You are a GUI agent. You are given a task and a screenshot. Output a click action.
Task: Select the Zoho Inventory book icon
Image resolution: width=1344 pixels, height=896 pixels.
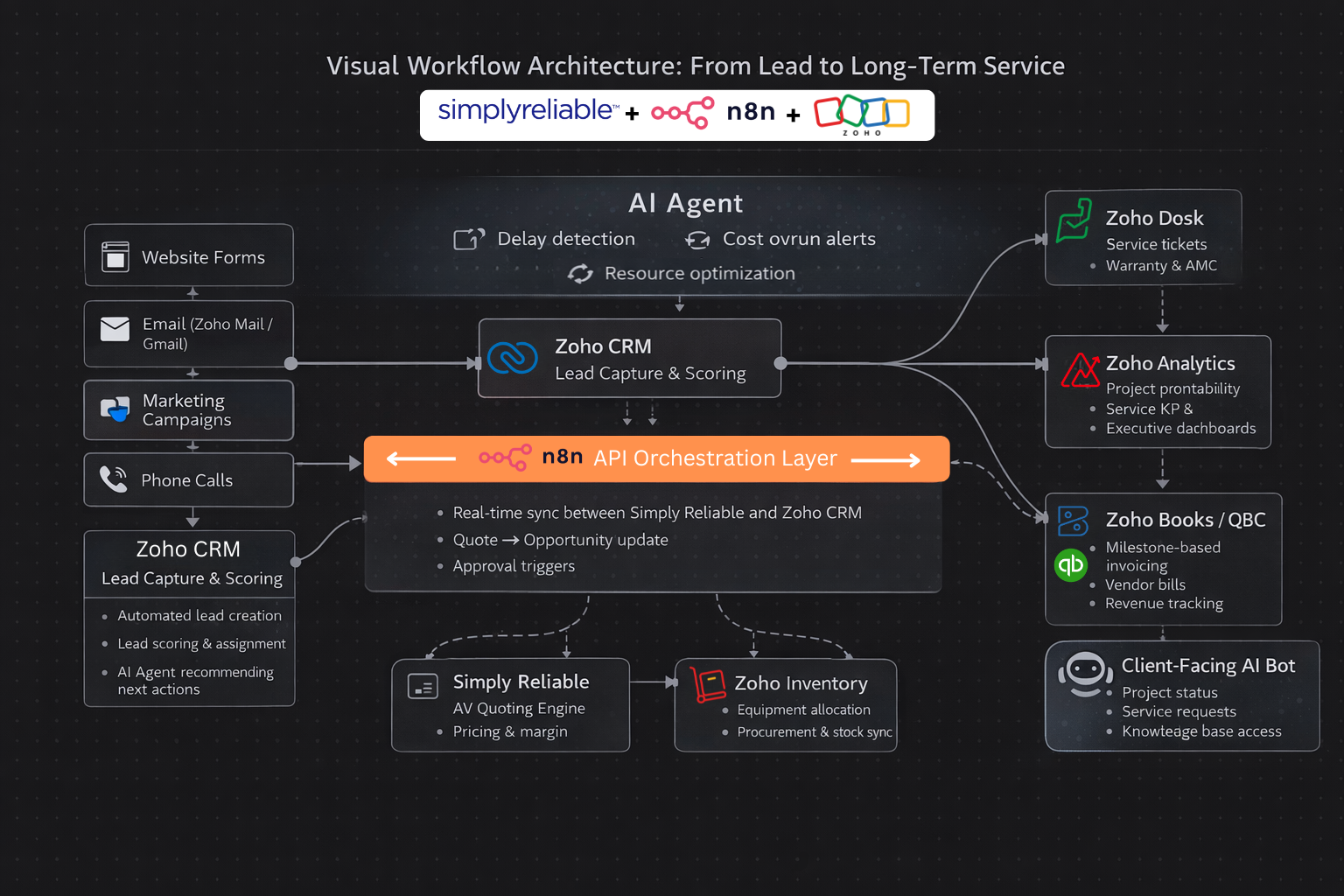[x=709, y=685]
